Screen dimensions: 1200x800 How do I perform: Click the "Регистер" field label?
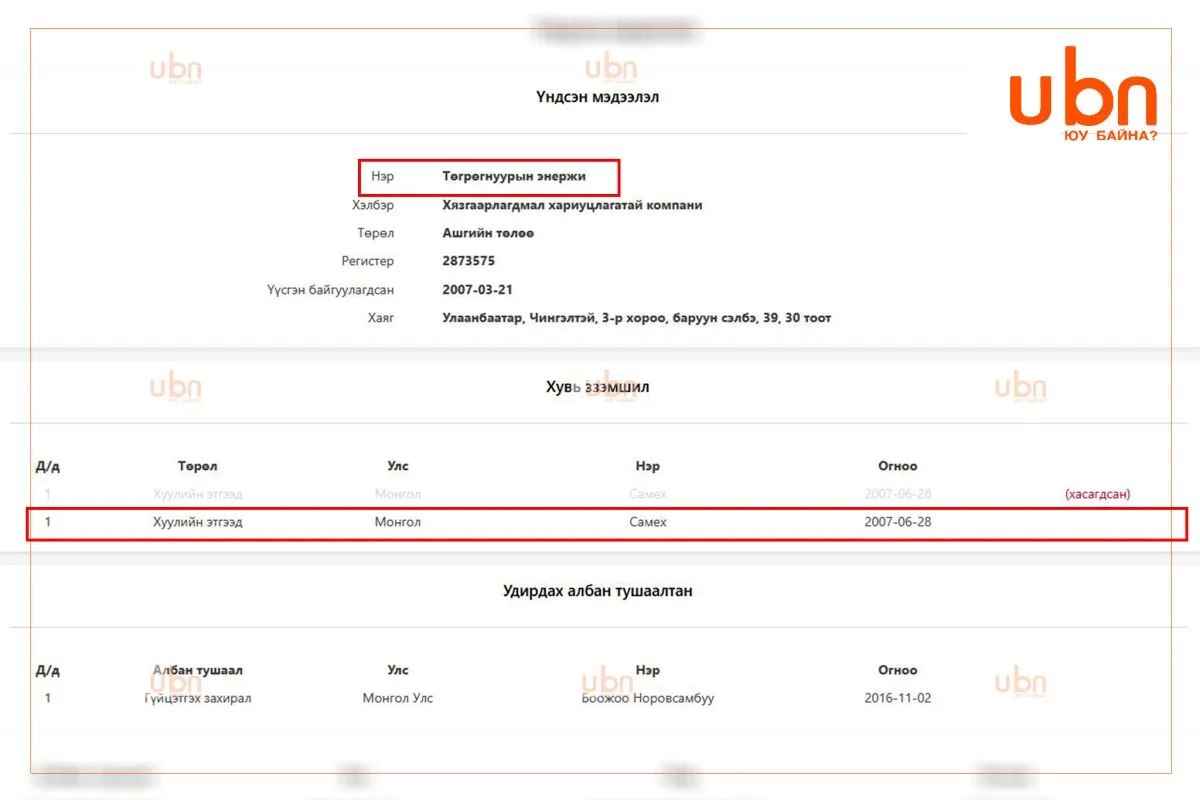click(367, 261)
